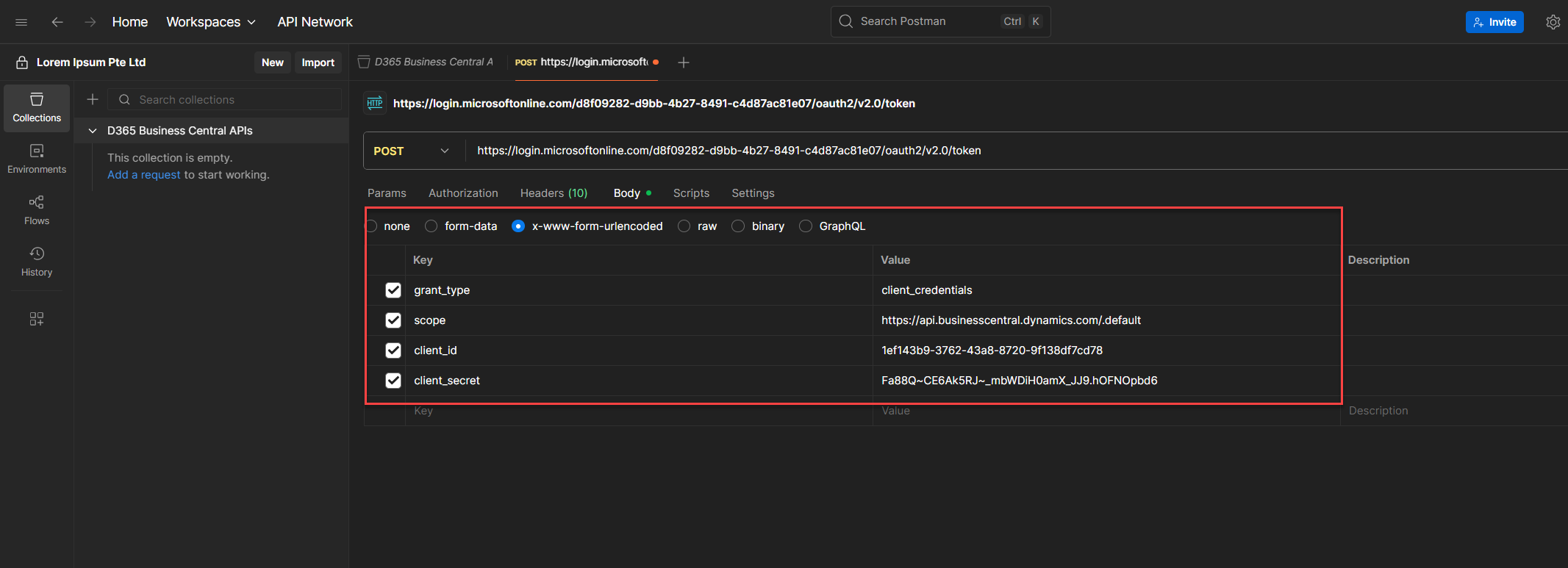The width and height of the screenshot is (1568, 568).
Task: Uncheck the grant_type row checkbox
Action: click(393, 290)
